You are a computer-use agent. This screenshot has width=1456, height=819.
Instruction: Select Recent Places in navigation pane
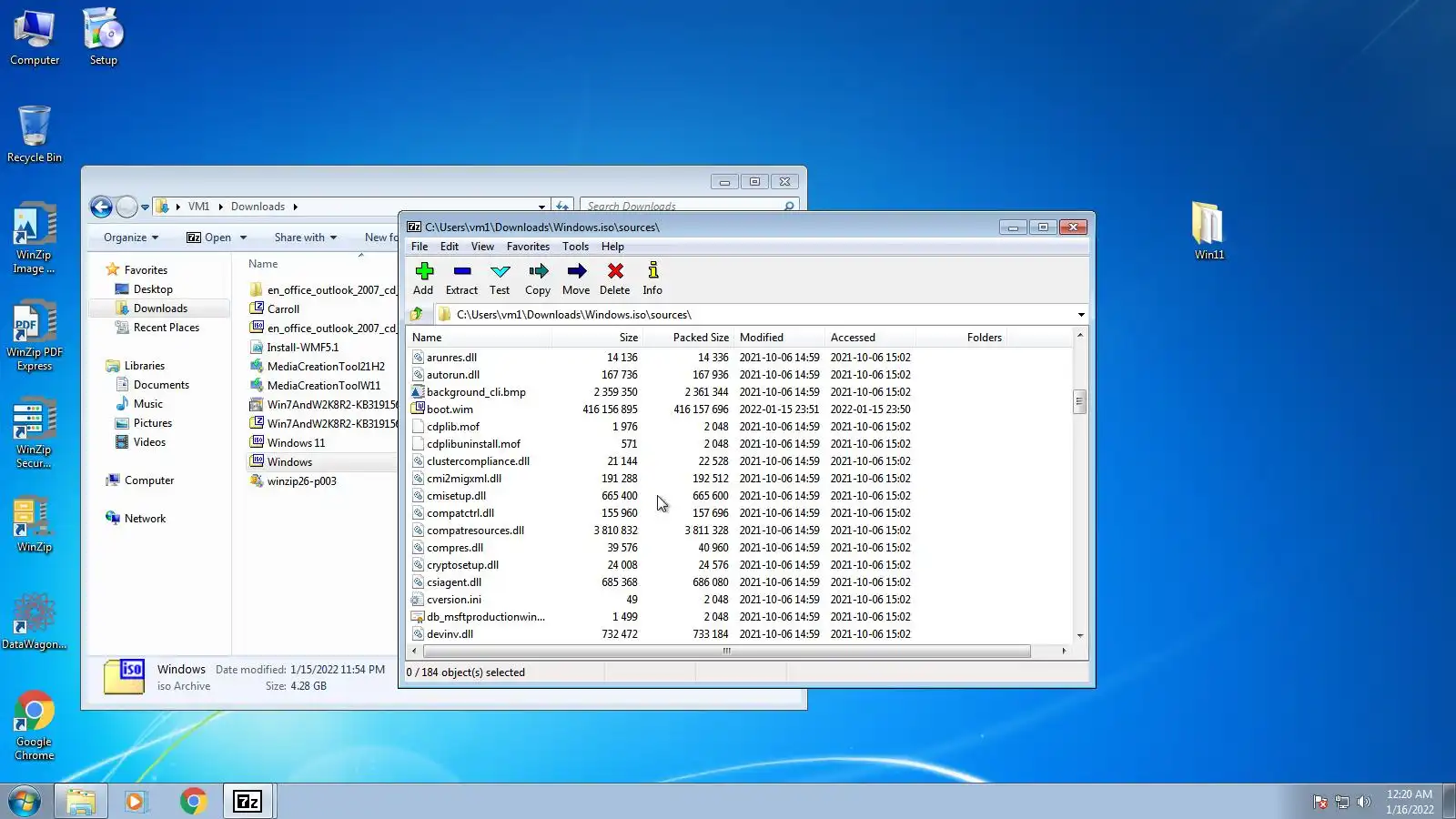pos(167,328)
